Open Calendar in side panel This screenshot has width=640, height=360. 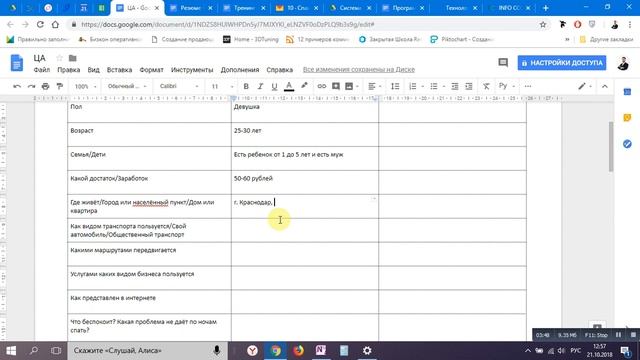(627, 92)
